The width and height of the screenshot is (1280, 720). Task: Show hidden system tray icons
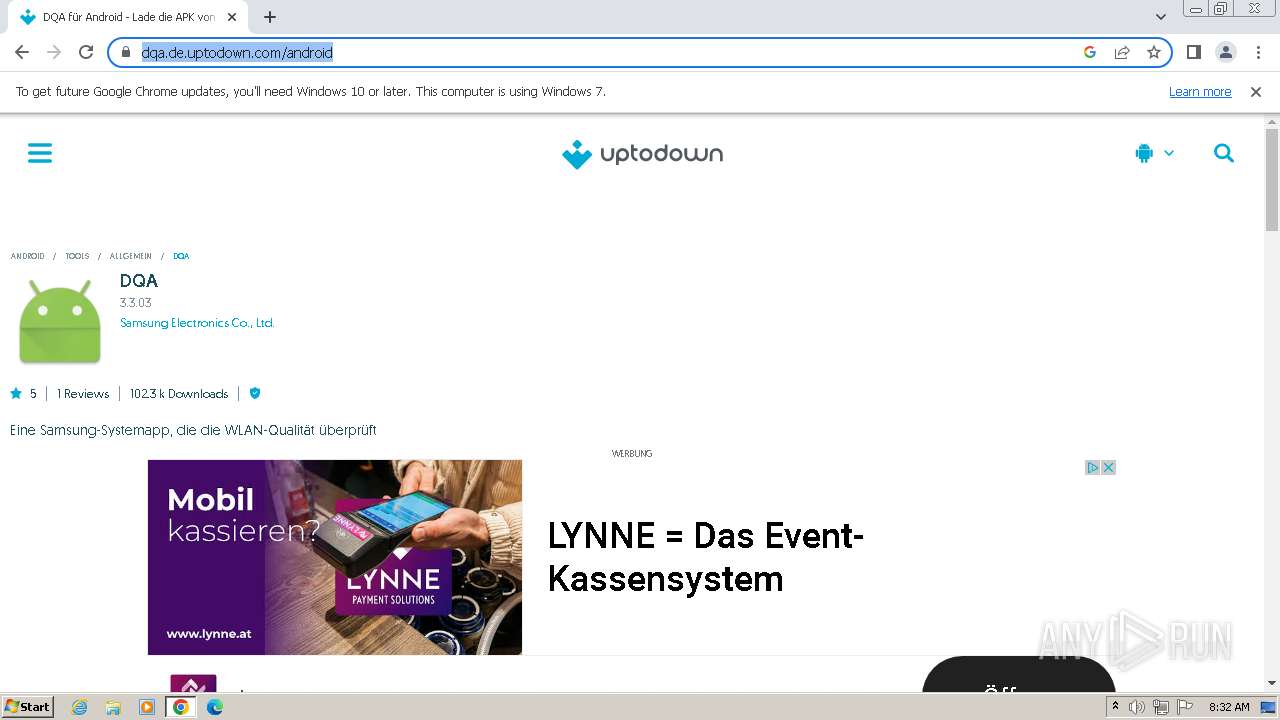1116,707
